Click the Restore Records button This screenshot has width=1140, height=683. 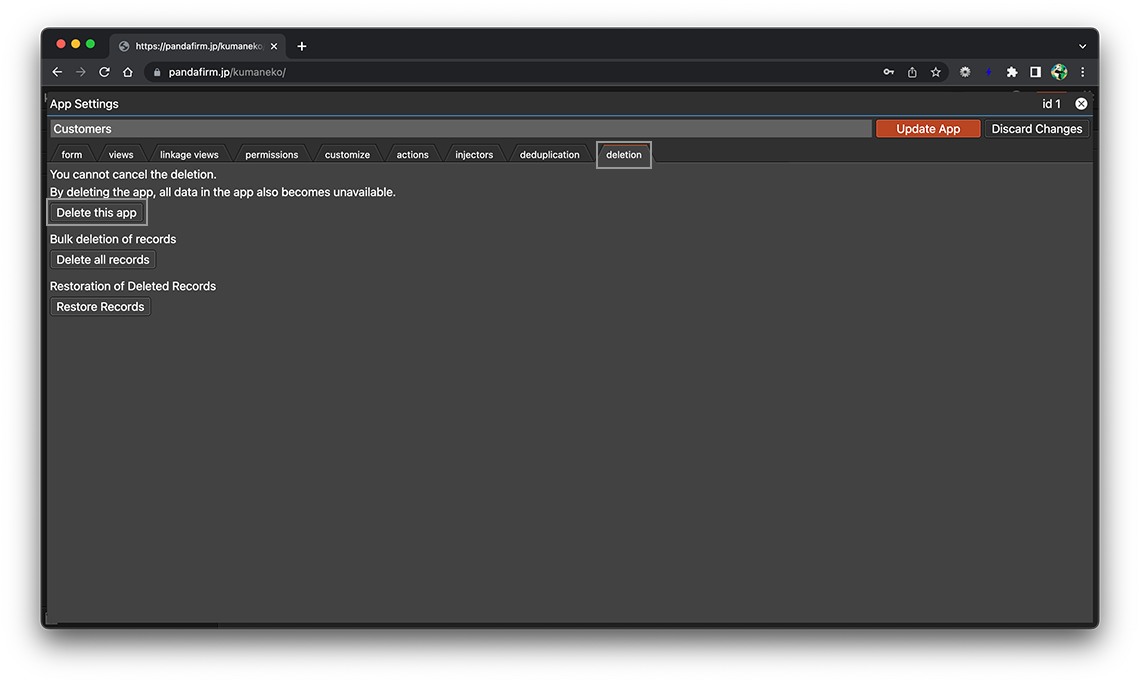coord(100,307)
